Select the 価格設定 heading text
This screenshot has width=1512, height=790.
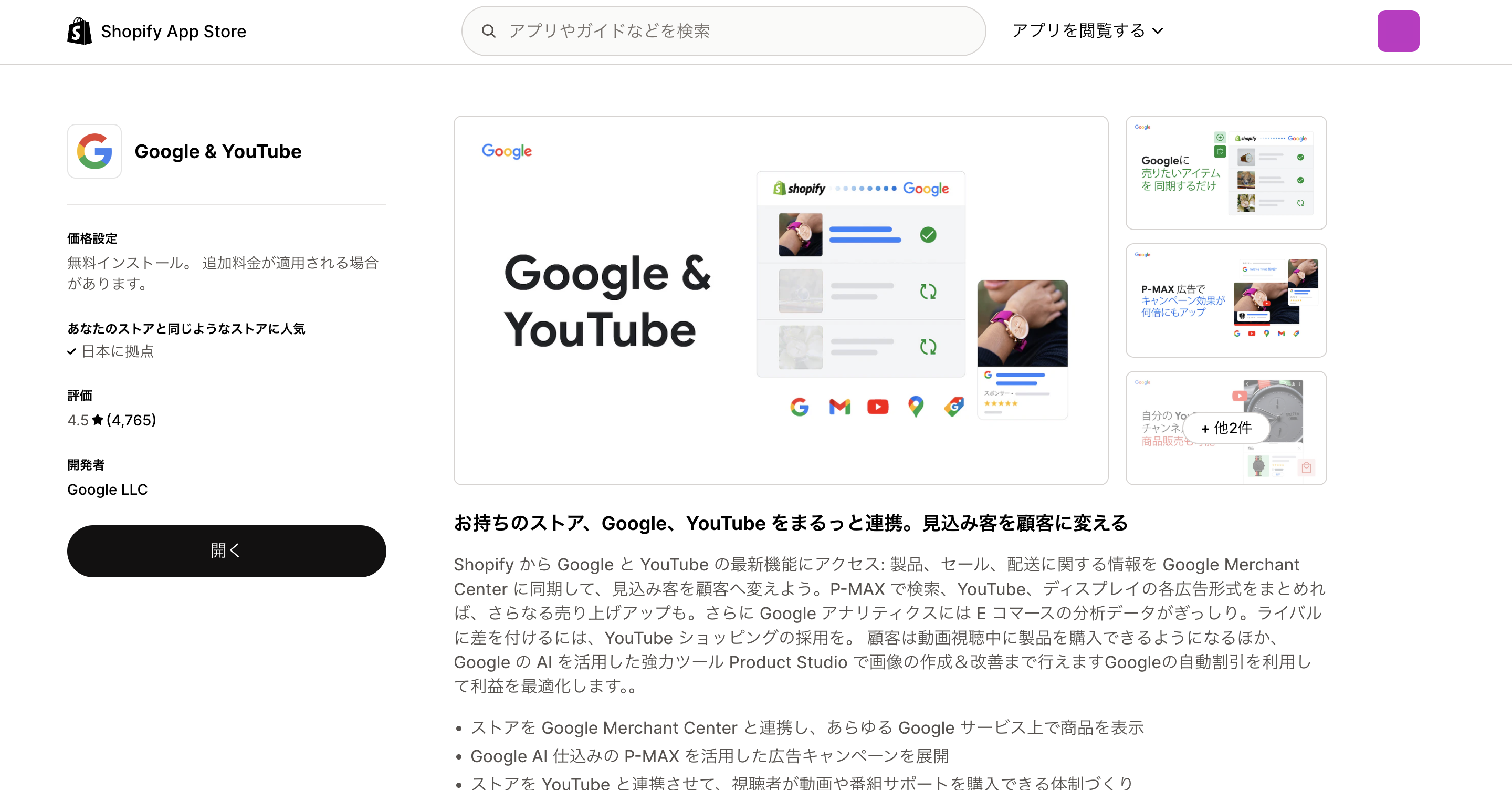[92, 238]
